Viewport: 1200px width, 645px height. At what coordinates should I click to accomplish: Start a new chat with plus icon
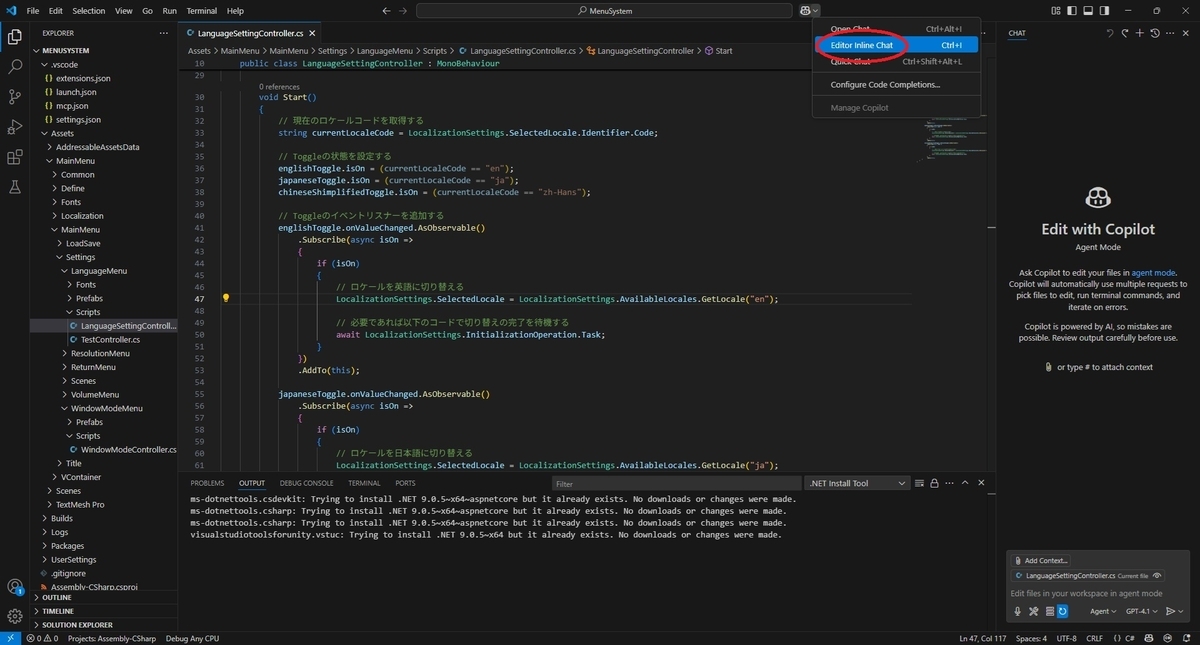point(1139,33)
